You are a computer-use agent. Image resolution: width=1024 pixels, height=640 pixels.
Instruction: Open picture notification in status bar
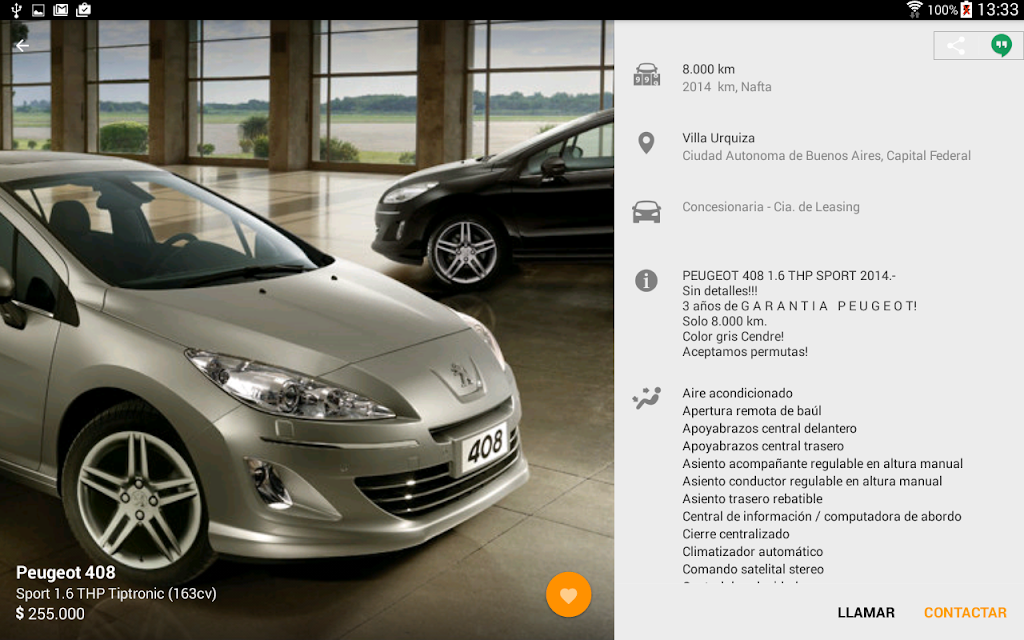tap(39, 10)
